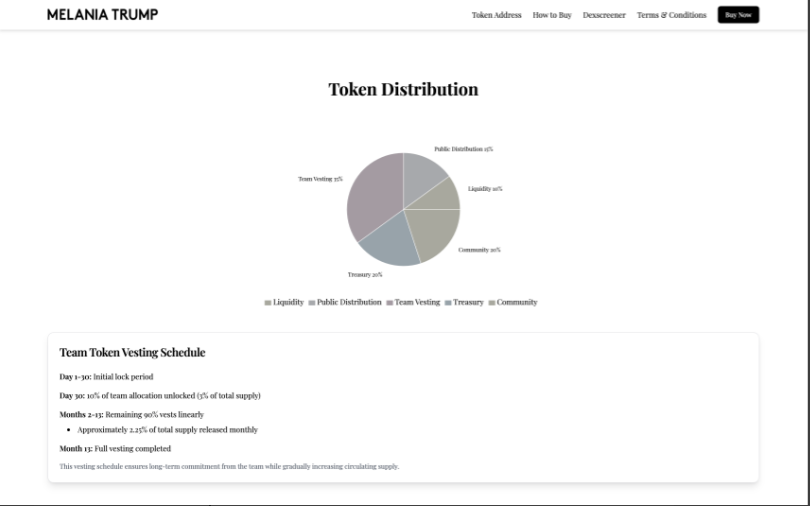The width and height of the screenshot is (810, 506).
Task: Click the Buy Now button
Action: [x=738, y=15]
